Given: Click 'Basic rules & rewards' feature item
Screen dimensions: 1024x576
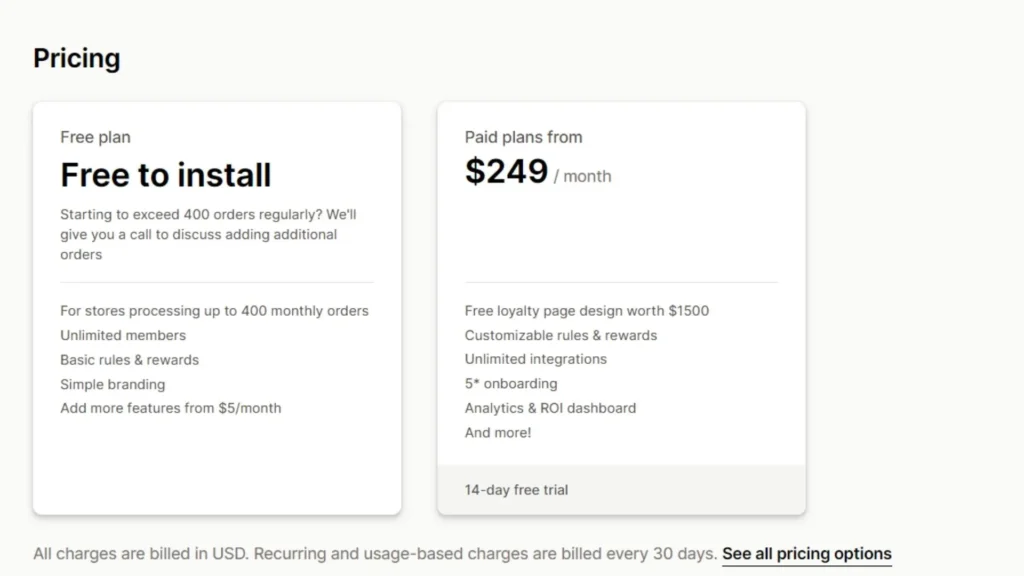Looking at the screenshot, I should (129, 359).
